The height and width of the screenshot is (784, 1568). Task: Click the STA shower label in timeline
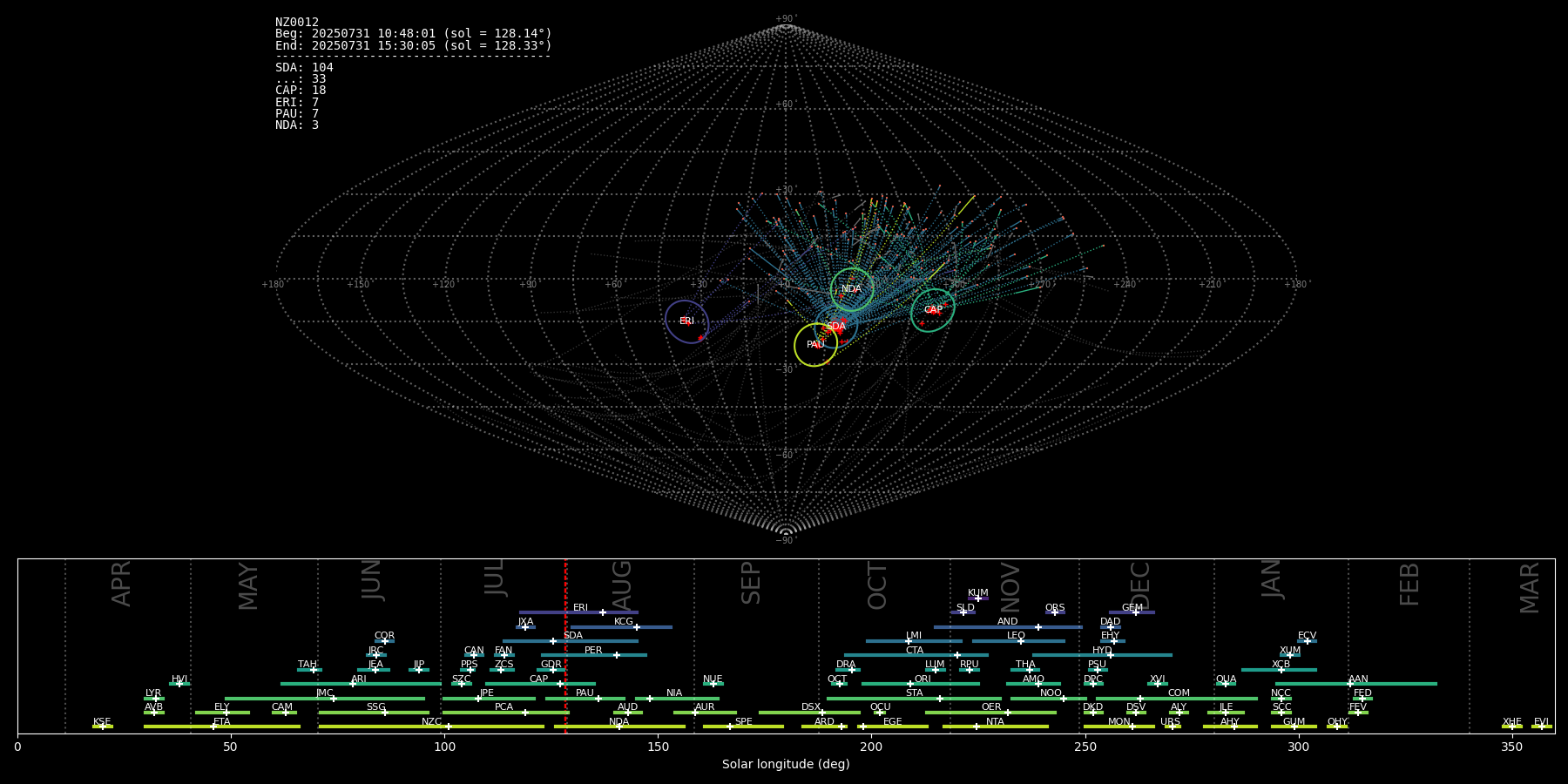click(914, 693)
